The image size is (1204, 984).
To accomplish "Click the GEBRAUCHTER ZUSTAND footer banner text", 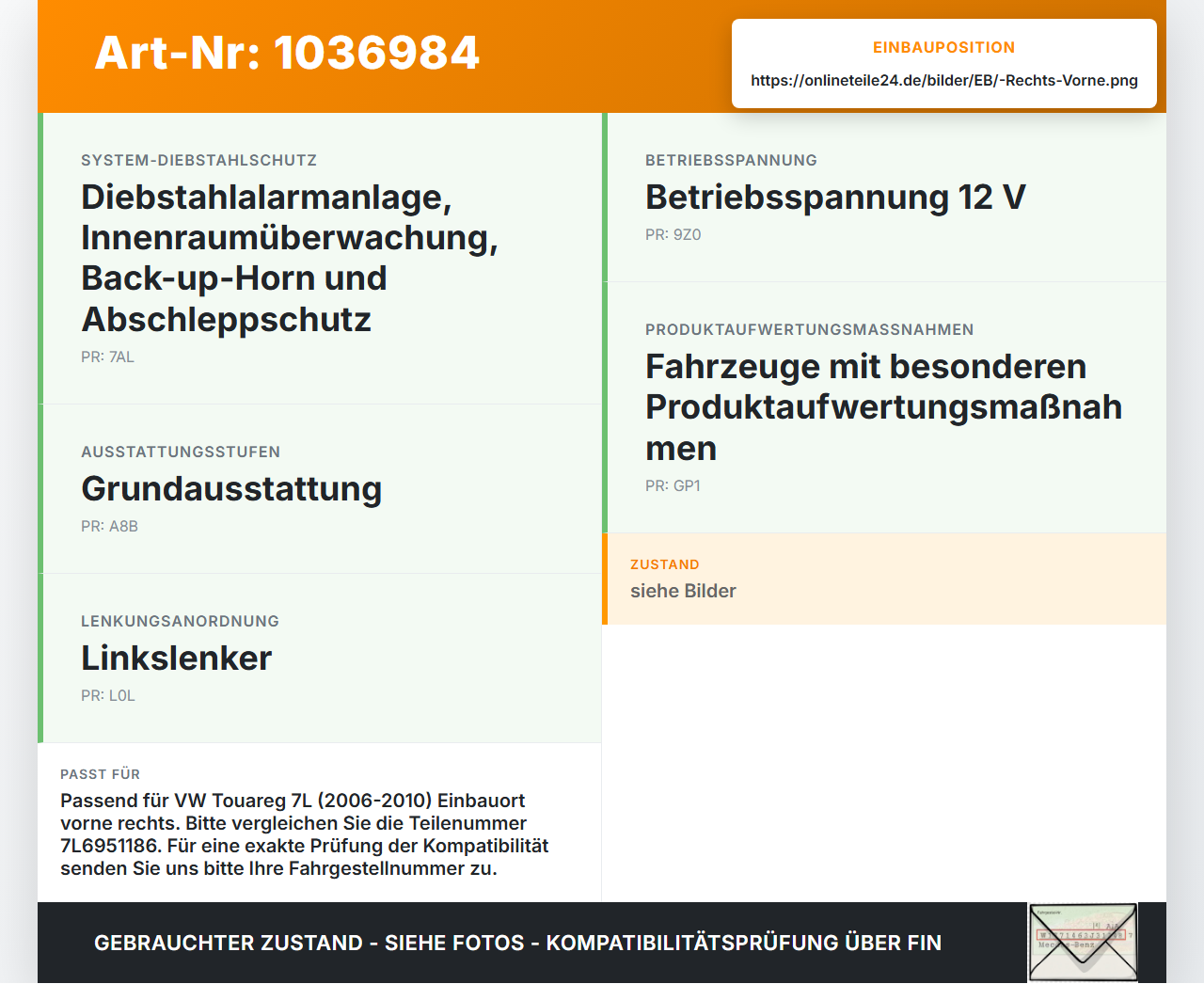I will coord(517,943).
